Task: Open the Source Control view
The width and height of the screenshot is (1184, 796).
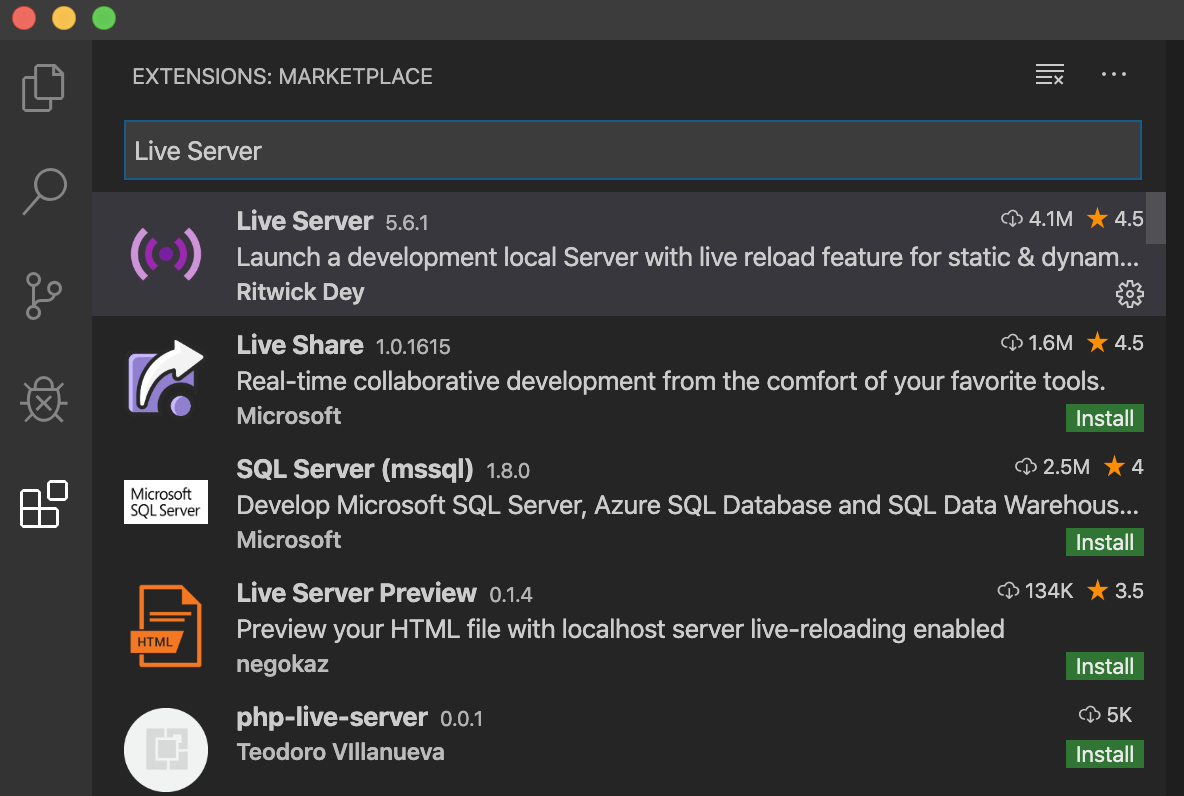Action: click(x=43, y=295)
